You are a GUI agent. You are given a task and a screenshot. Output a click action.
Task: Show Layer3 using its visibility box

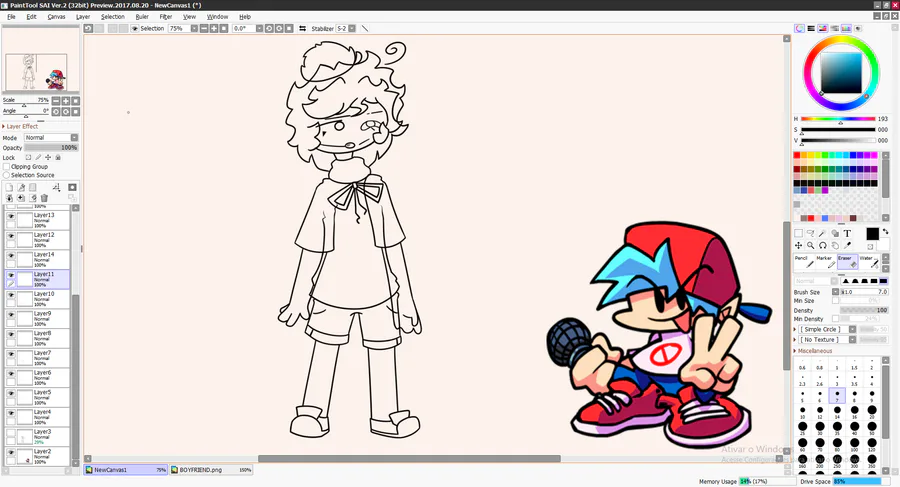pos(11,432)
